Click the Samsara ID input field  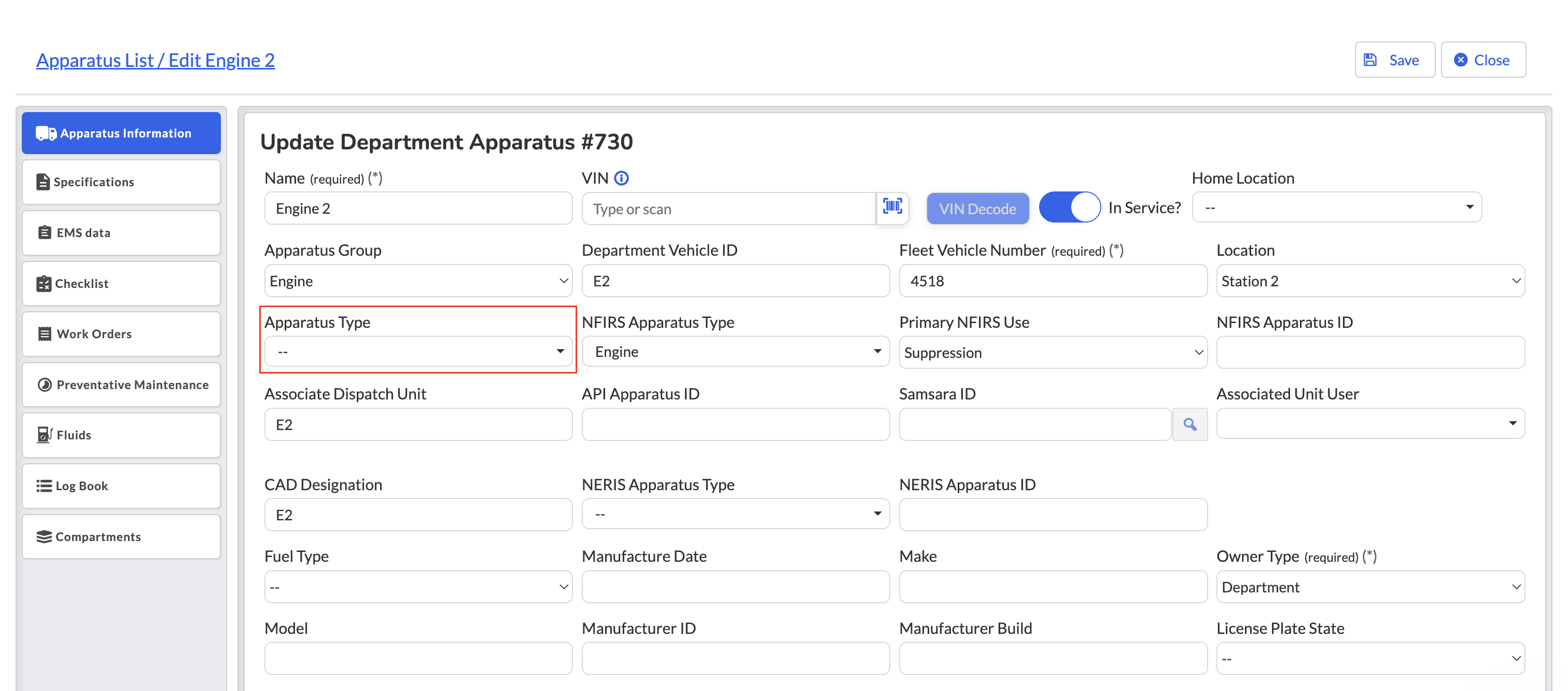[x=1035, y=424]
